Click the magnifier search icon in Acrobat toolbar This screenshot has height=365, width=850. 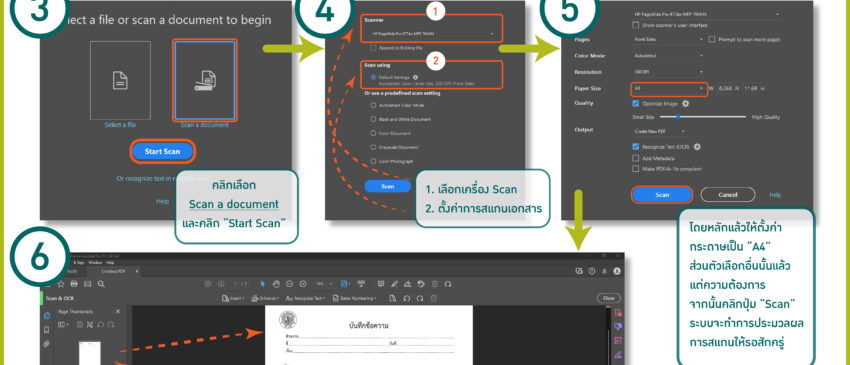coord(101,284)
